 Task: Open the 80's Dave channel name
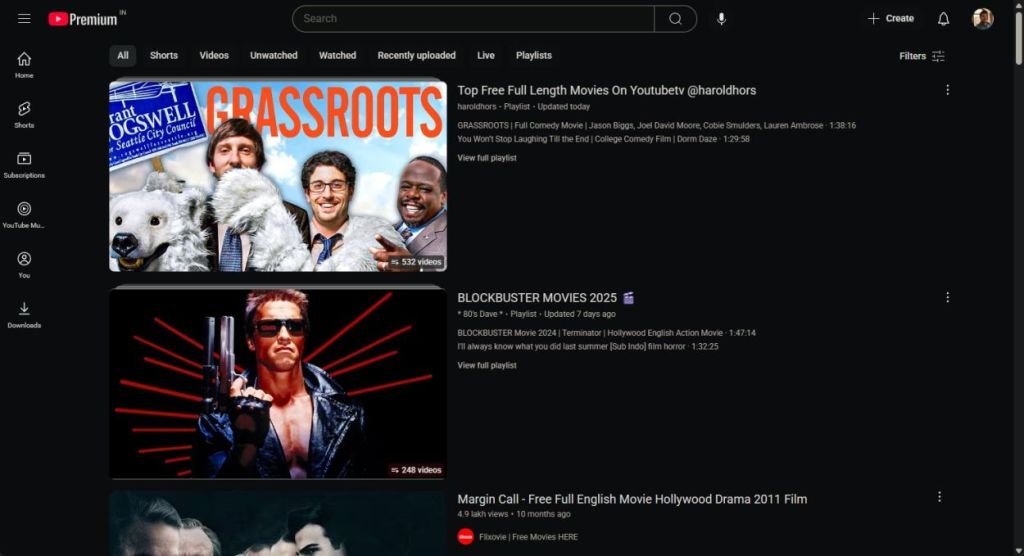click(x=480, y=314)
